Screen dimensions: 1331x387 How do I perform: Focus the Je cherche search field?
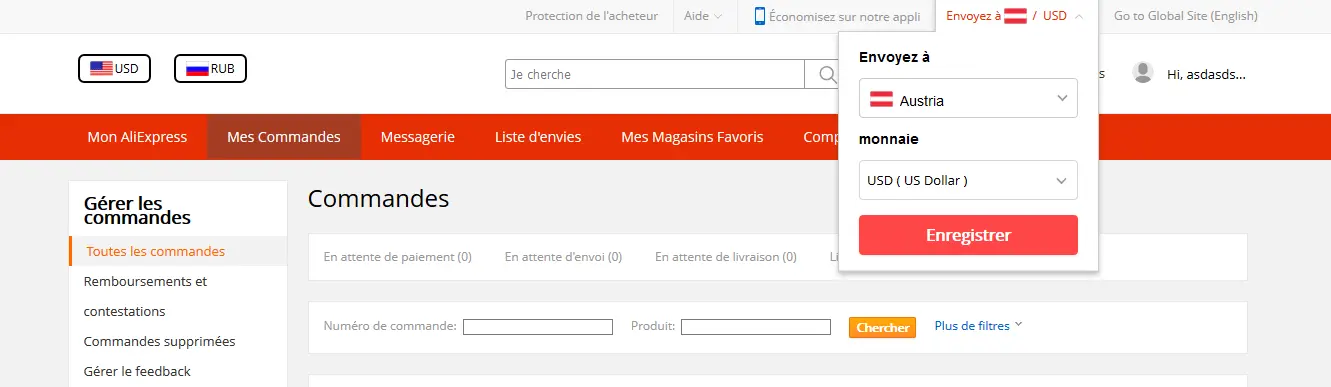click(655, 74)
